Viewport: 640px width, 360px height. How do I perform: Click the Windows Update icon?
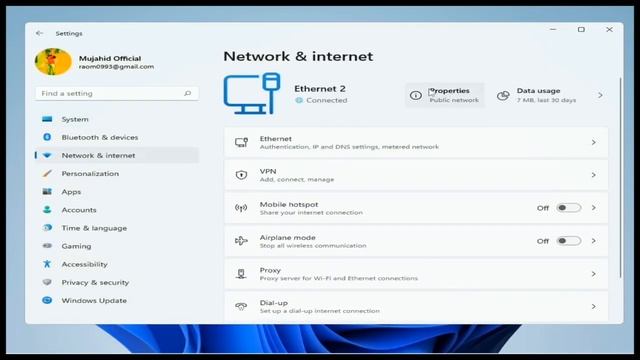point(47,300)
